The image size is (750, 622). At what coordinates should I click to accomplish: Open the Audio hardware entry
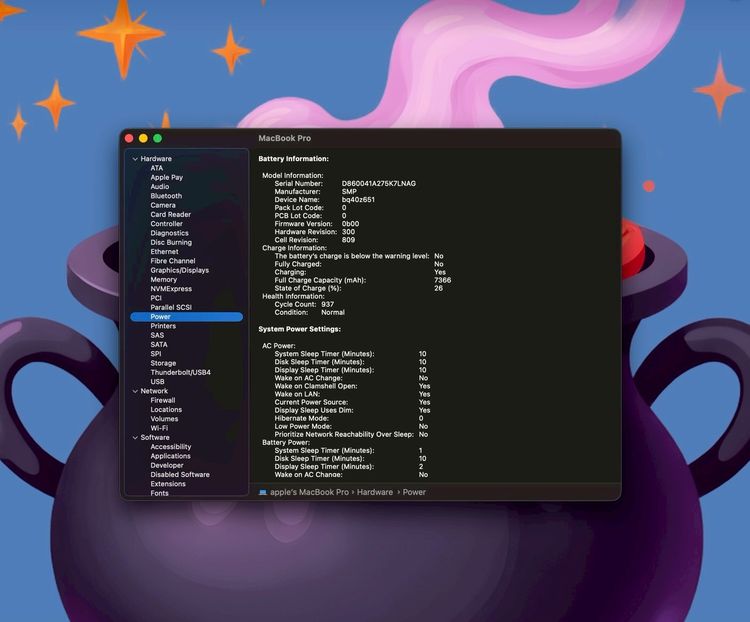pos(159,187)
